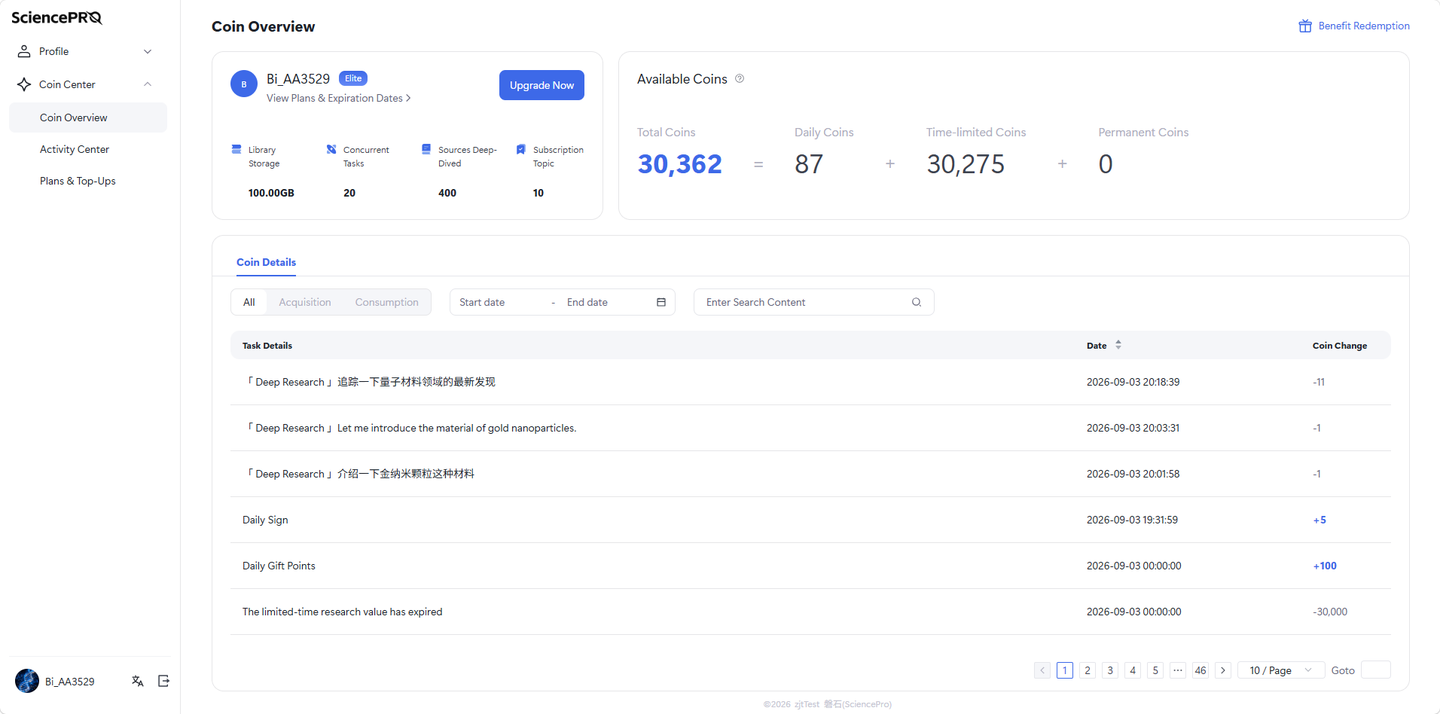Screen dimensions: 1440x714
Task: Collapse the Coin Center menu chevron
Action: pos(148,85)
